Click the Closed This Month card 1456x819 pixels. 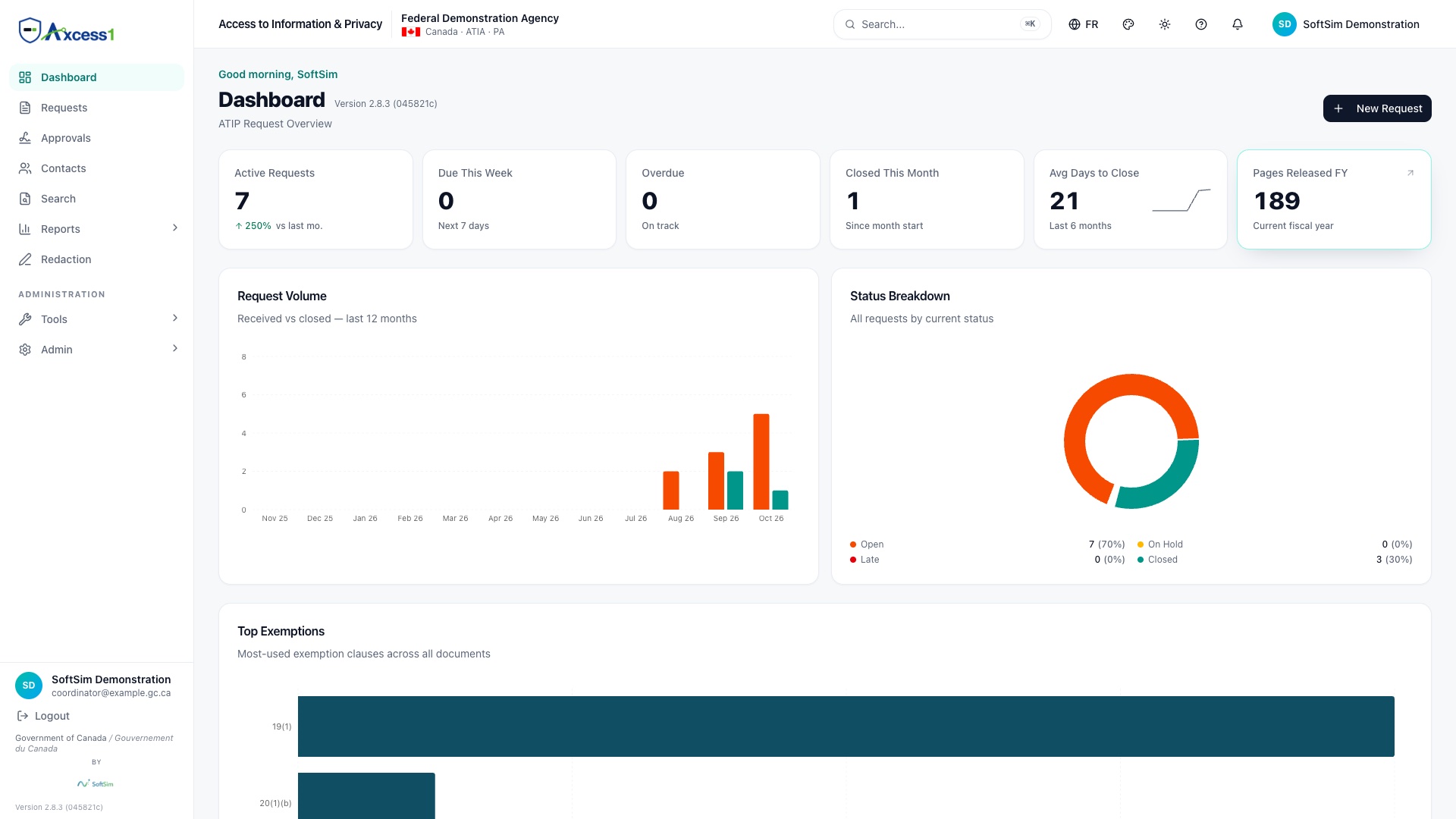tap(927, 199)
